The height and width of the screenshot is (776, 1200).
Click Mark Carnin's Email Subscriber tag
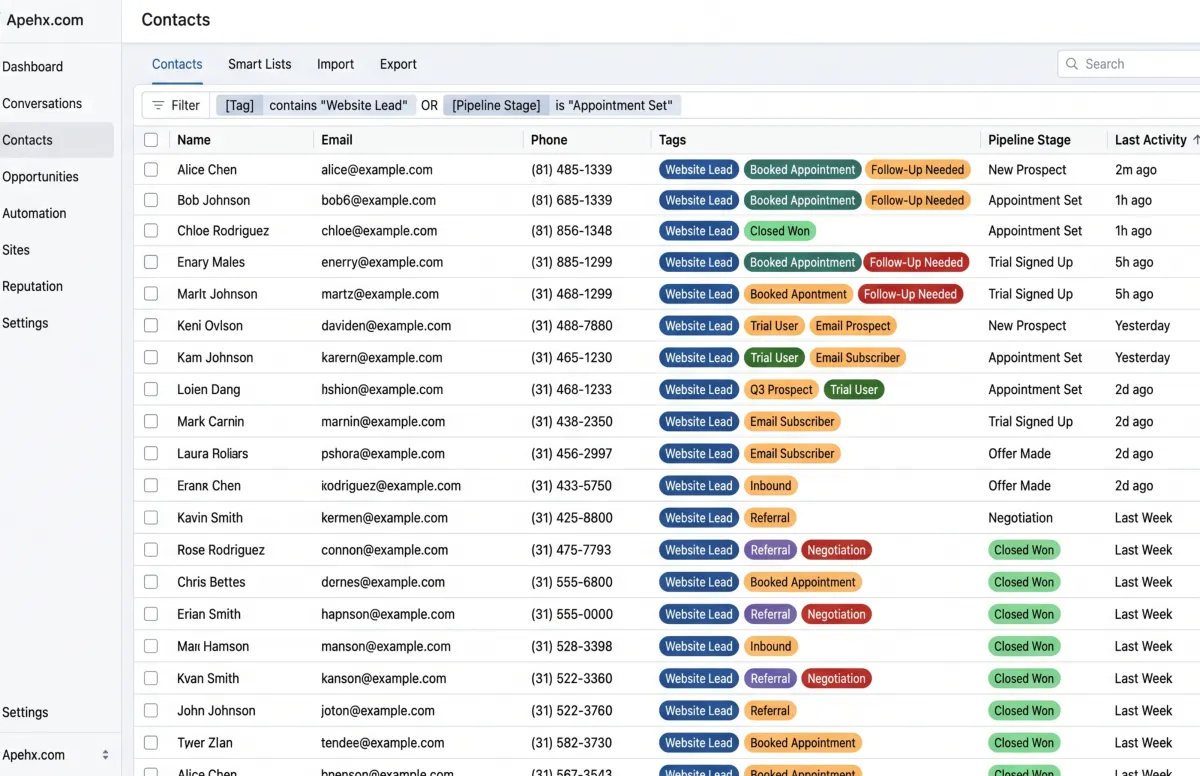[792, 422]
